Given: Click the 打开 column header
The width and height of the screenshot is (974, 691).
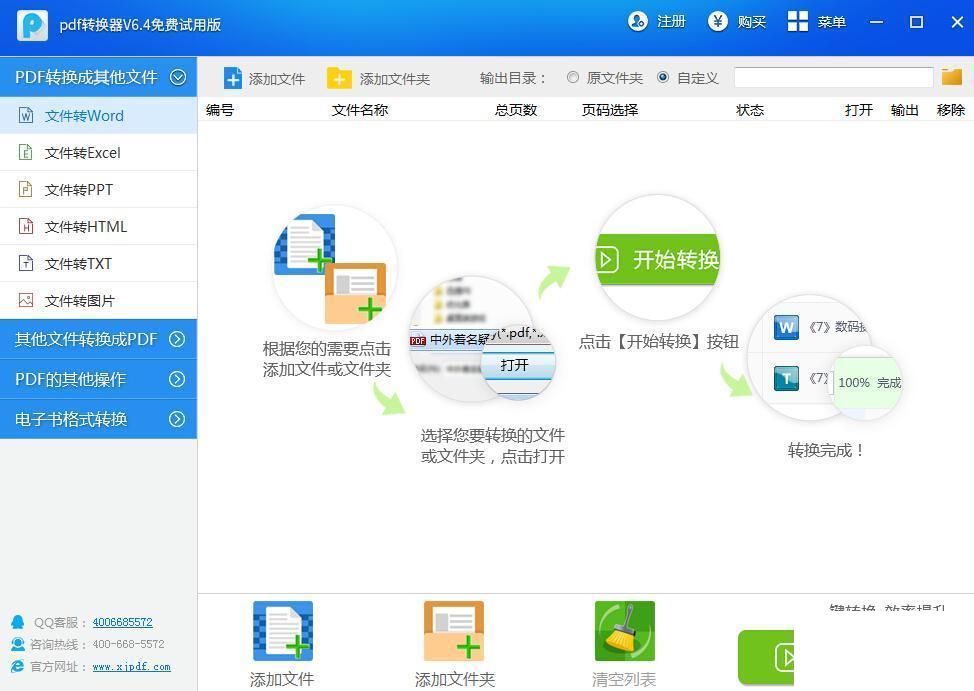Looking at the screenshot, I should [x=858, y=110].
